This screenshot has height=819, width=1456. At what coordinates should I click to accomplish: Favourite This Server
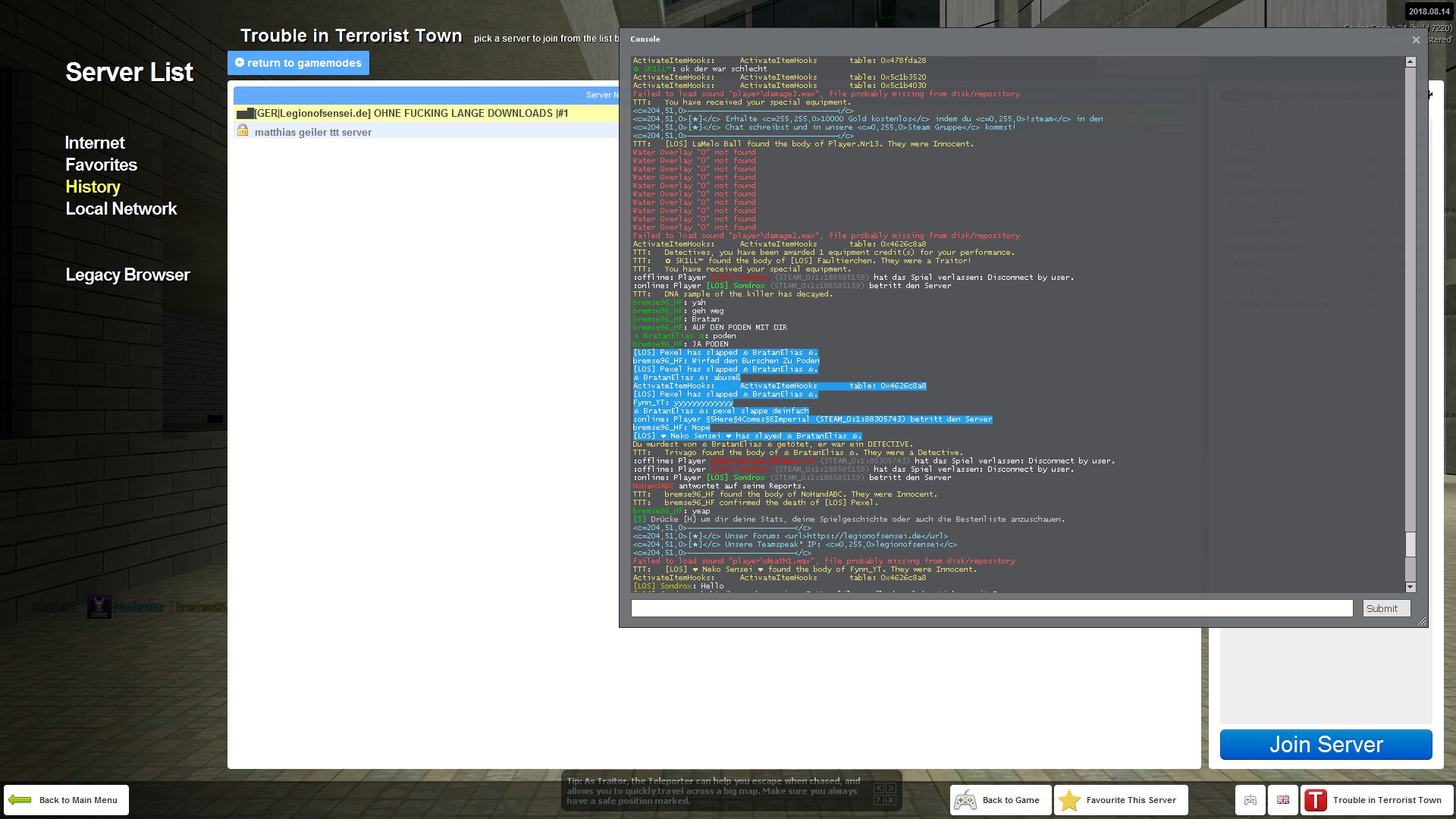click(x=1121, y=800)
